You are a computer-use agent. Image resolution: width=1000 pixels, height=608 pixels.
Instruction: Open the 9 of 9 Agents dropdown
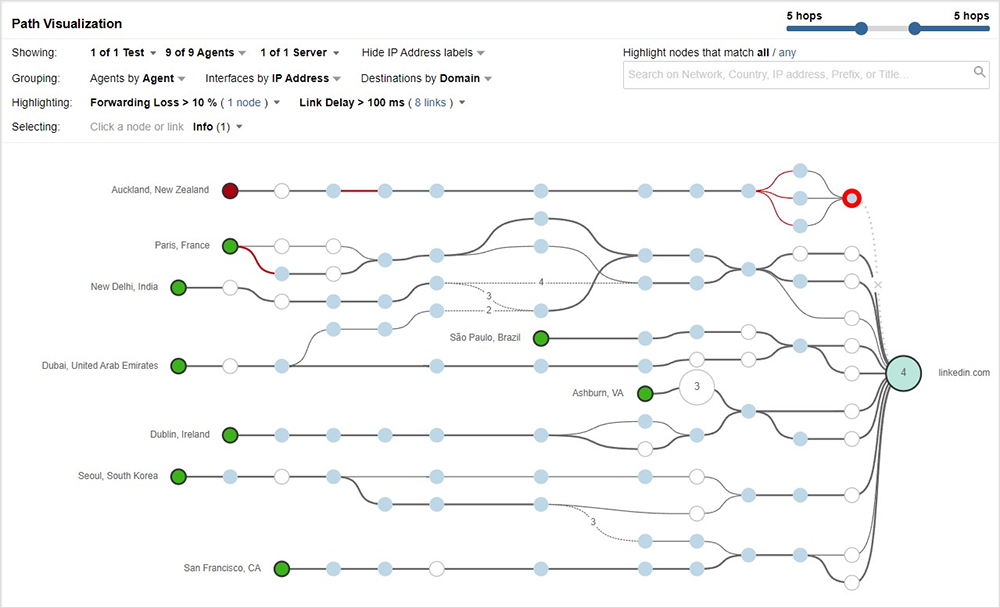pos(205,52)
